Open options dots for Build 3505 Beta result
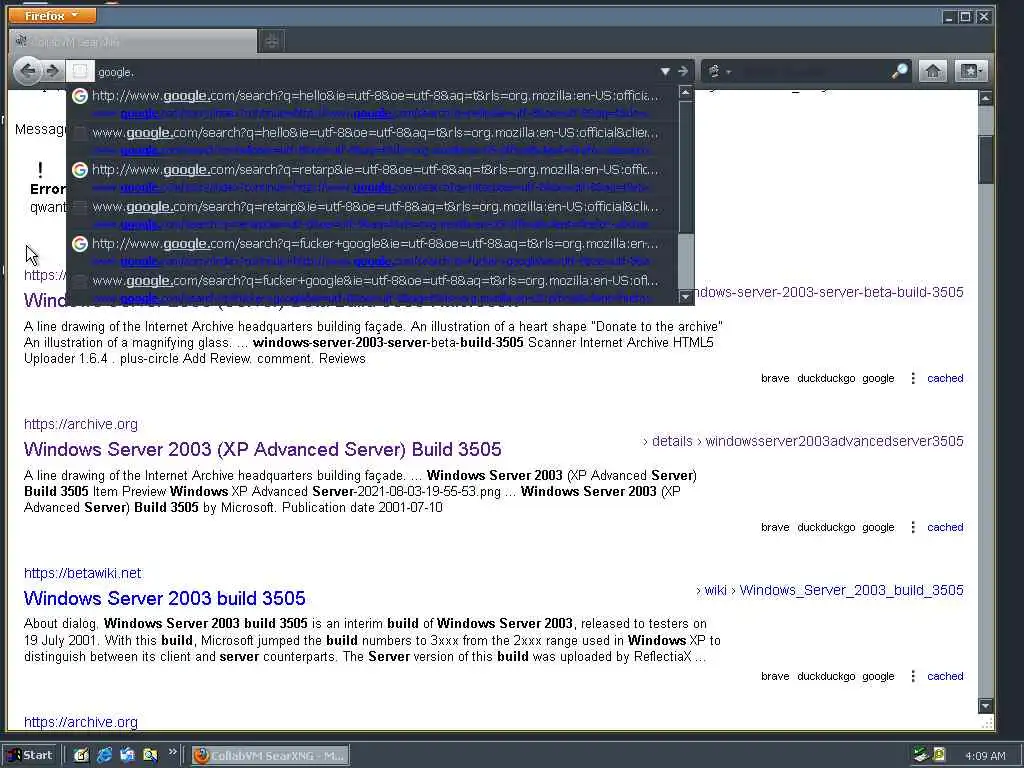 pos(913,378)
